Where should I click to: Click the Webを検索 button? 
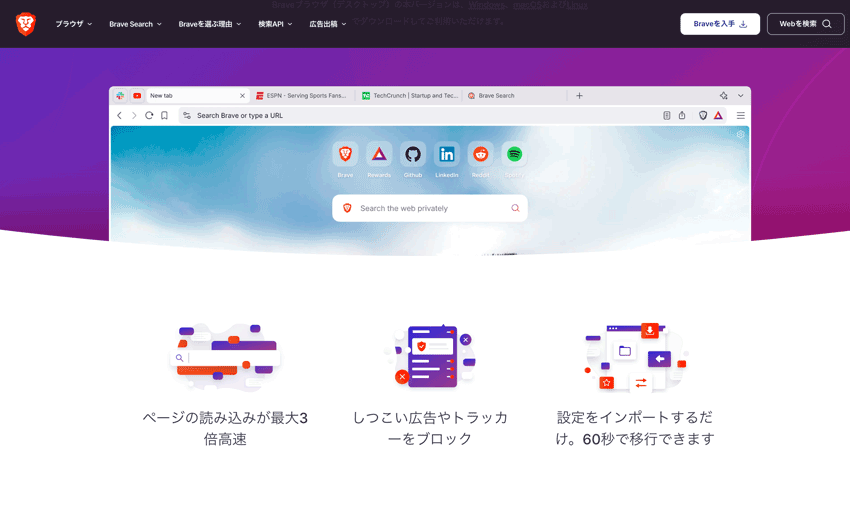tap(806, 24)
